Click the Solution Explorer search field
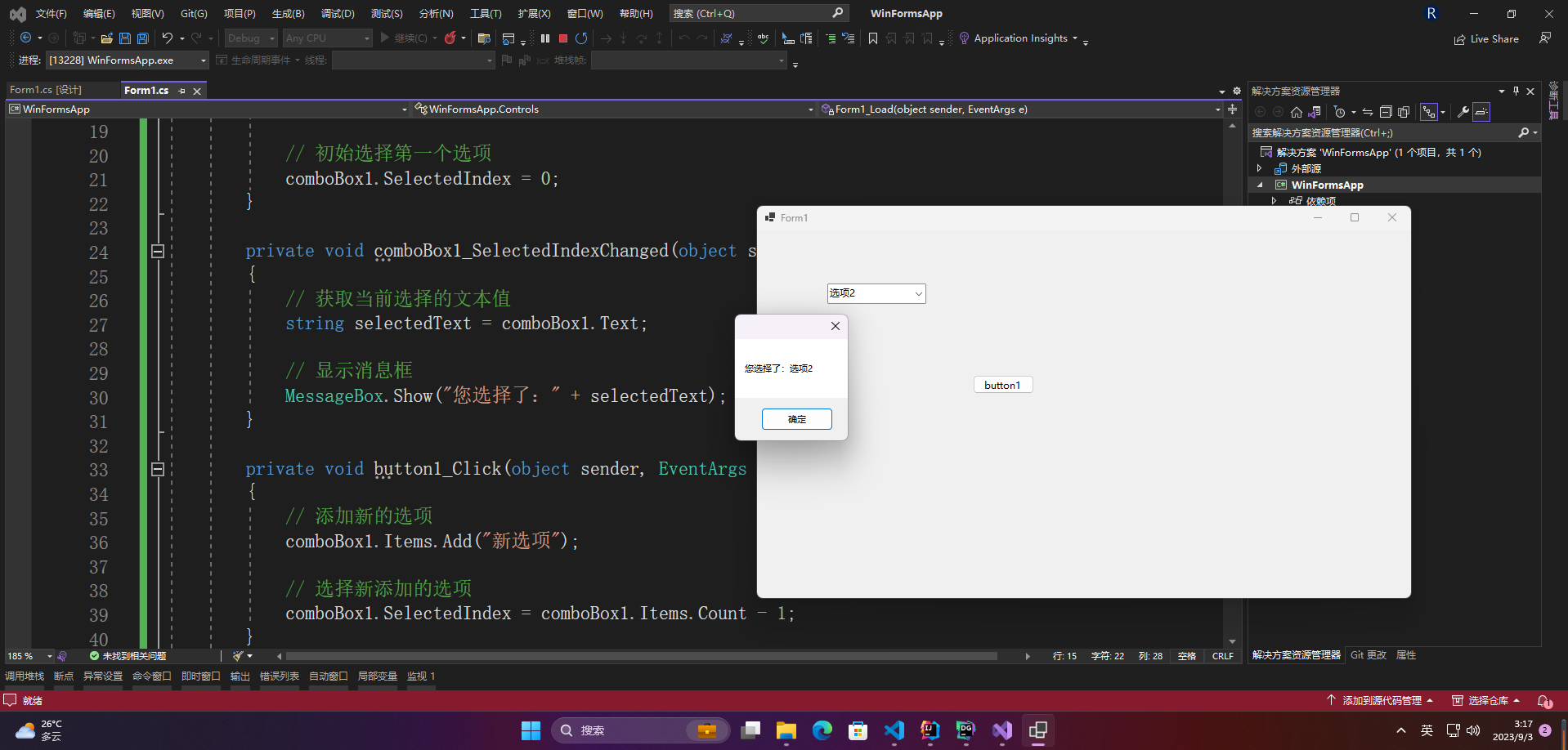This screenshot has height=750, width=1568. [1394, 132]
